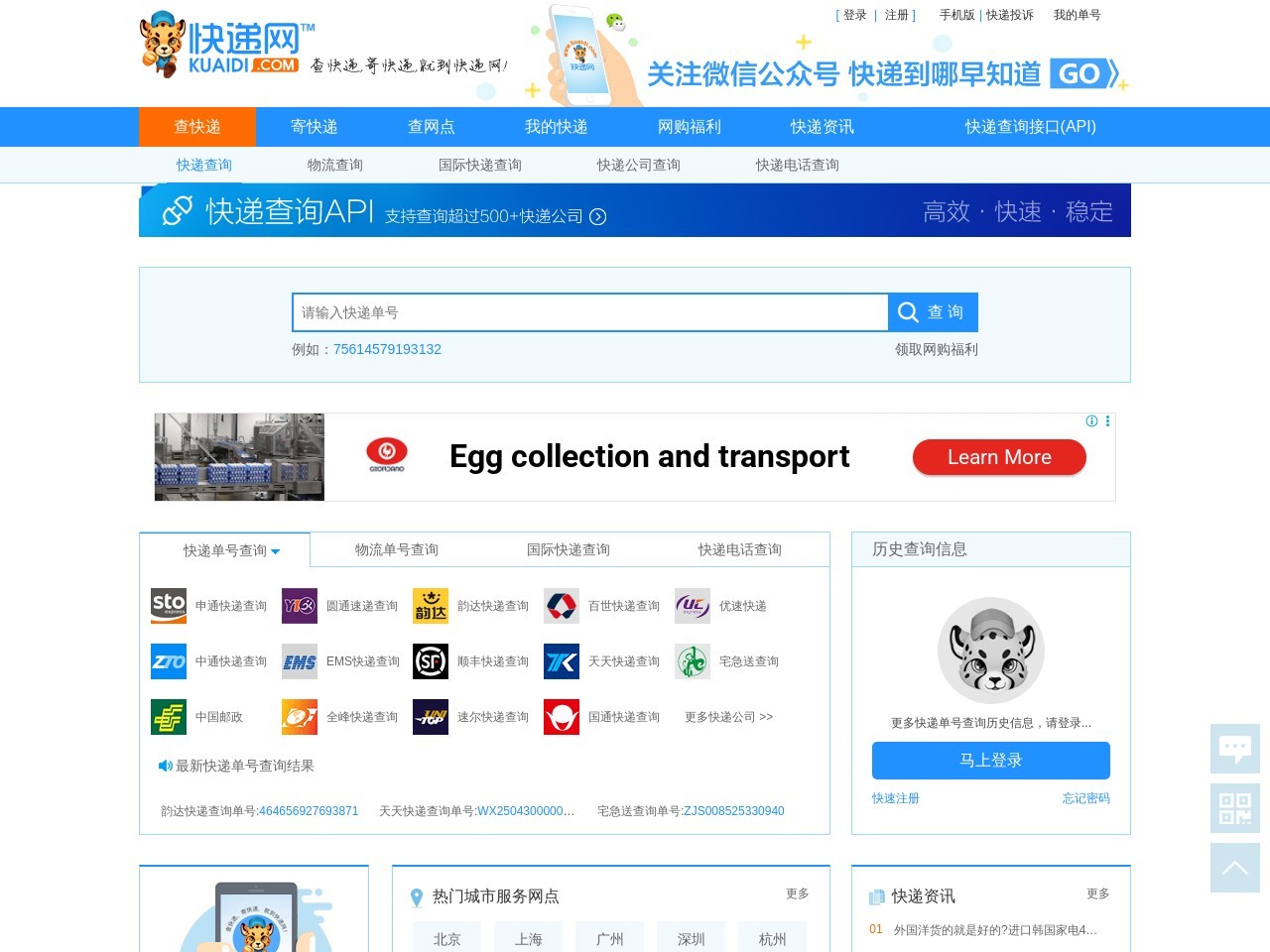This screenshot has height=952, width=1270.
Task: Click 更多快递公司 >> link
Action: pos(728,717)
